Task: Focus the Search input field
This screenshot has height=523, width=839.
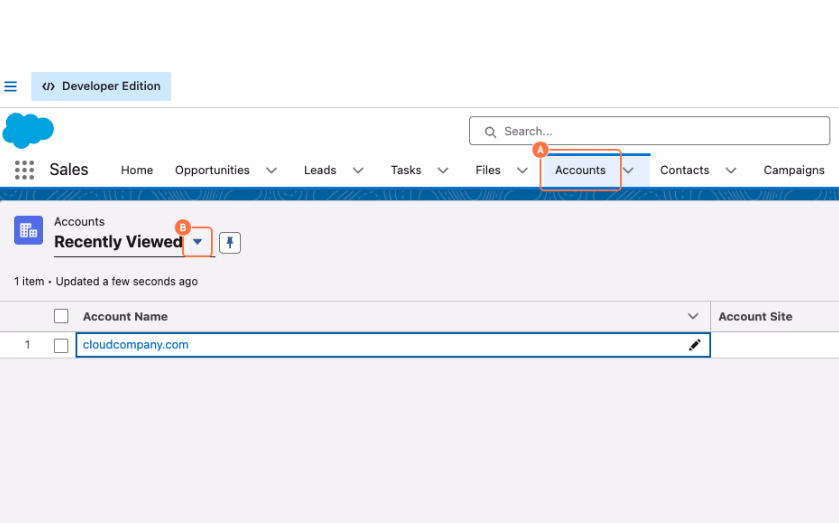Action: [650, 131]
